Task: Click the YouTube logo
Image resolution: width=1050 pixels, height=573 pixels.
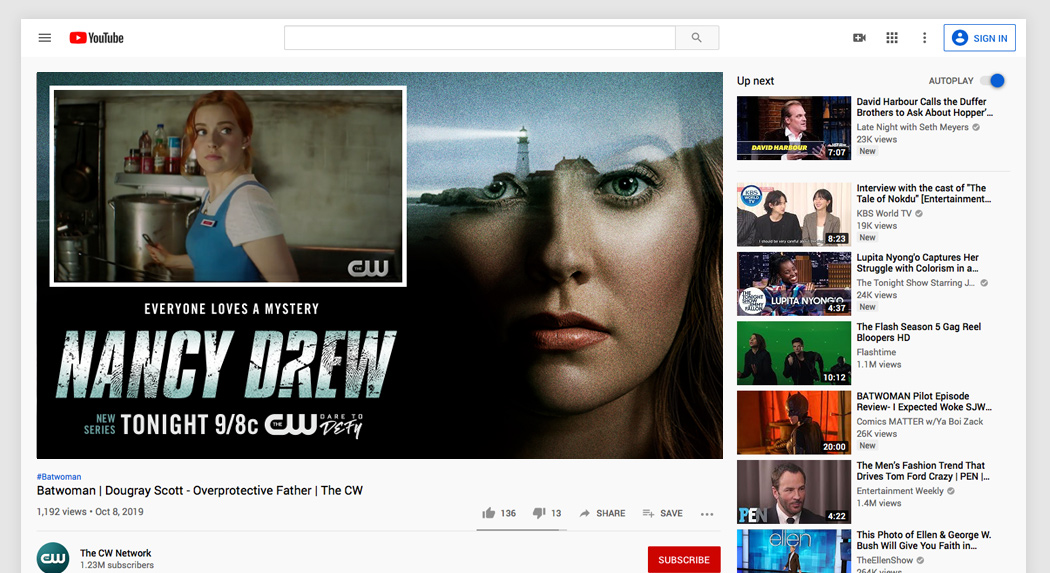Action: coord(96,38)
